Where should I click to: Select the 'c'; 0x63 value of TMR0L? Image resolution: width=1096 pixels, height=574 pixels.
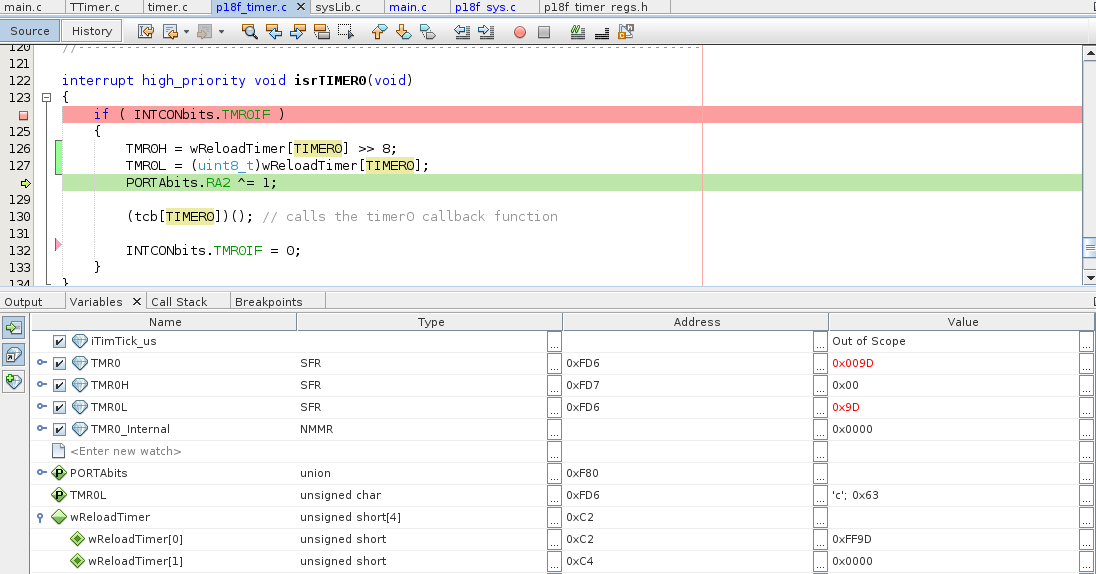[x=855, y=495]
